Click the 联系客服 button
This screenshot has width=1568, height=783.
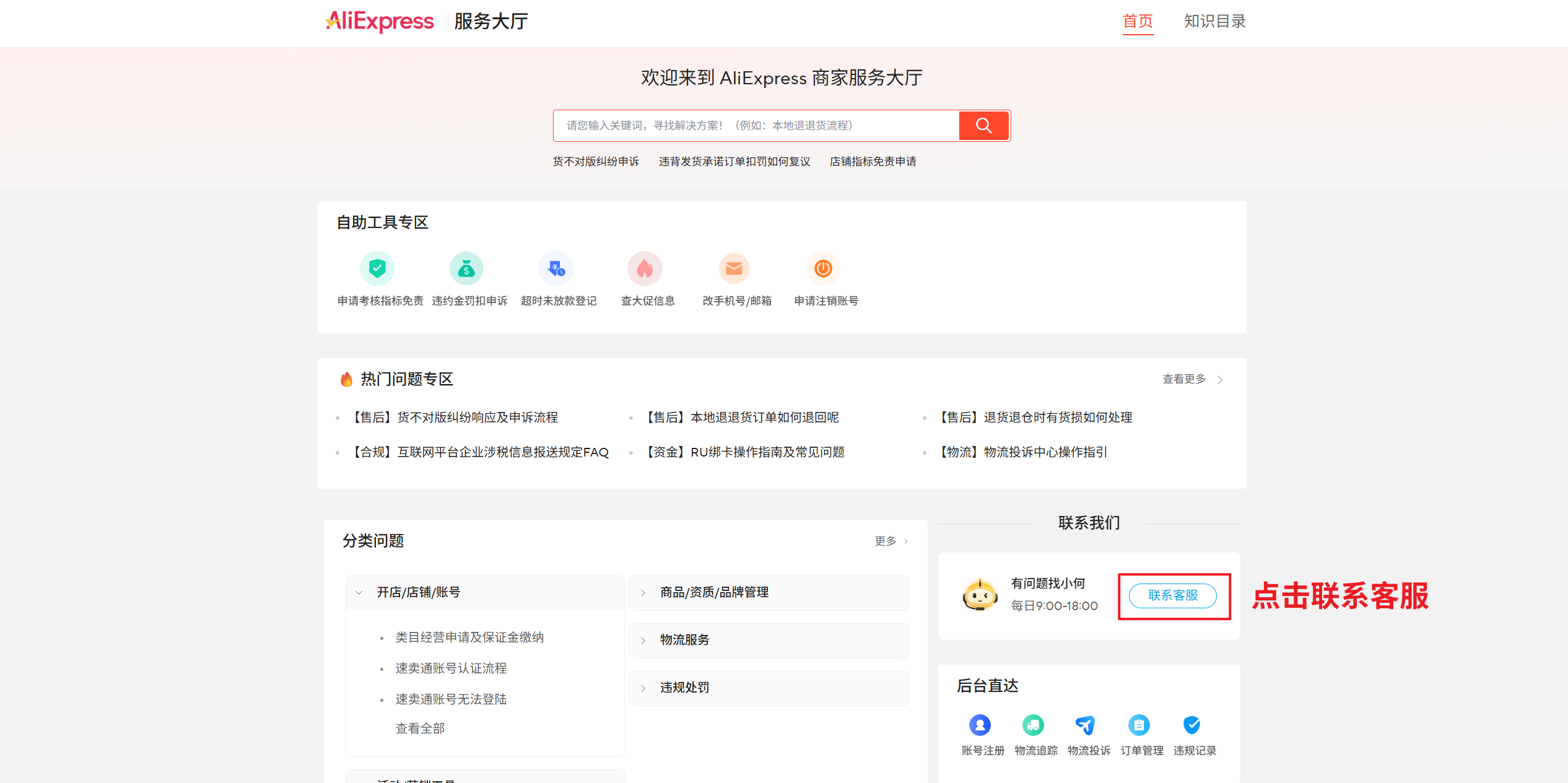1172,595
